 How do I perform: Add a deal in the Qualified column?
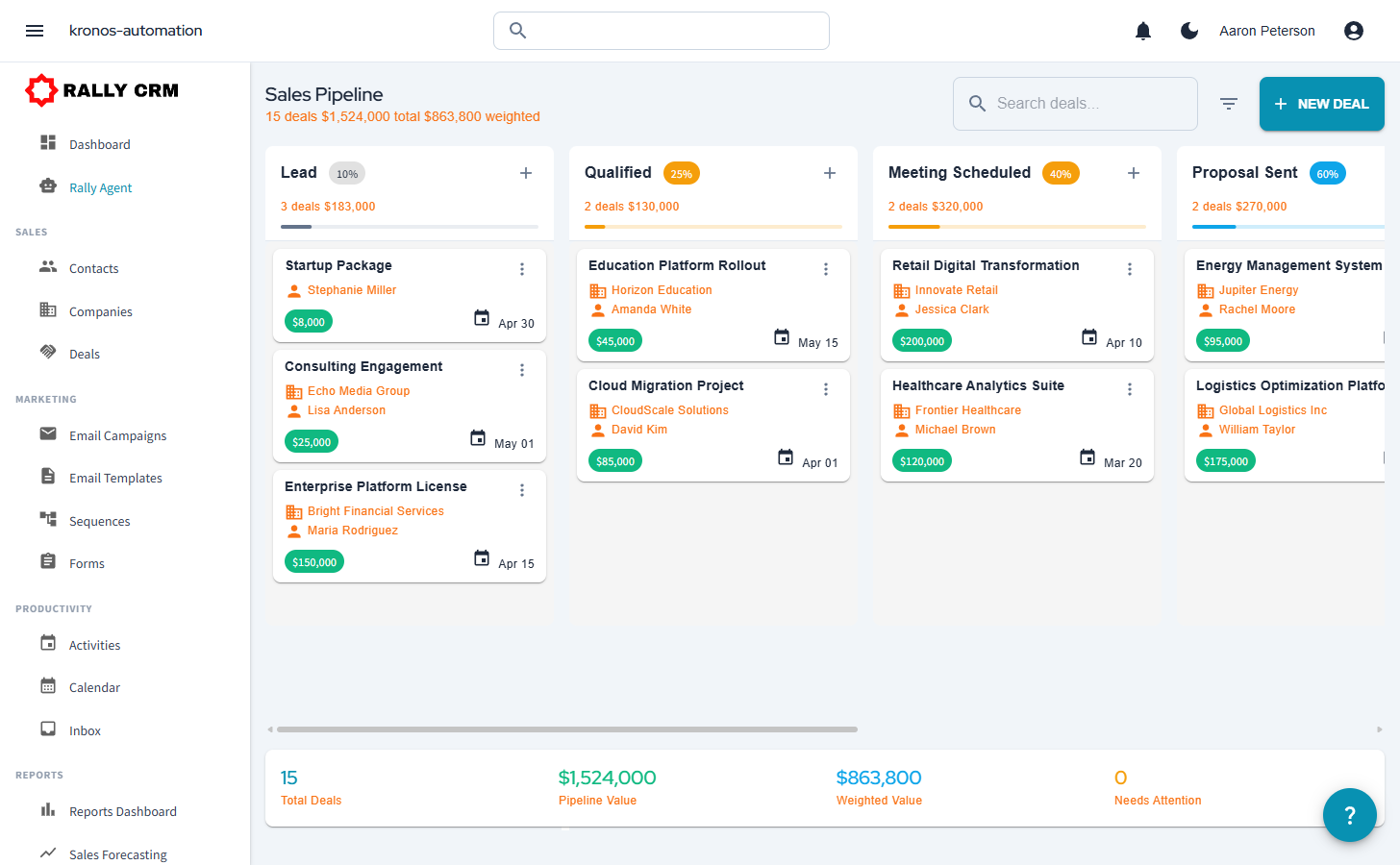pos(830,173)
